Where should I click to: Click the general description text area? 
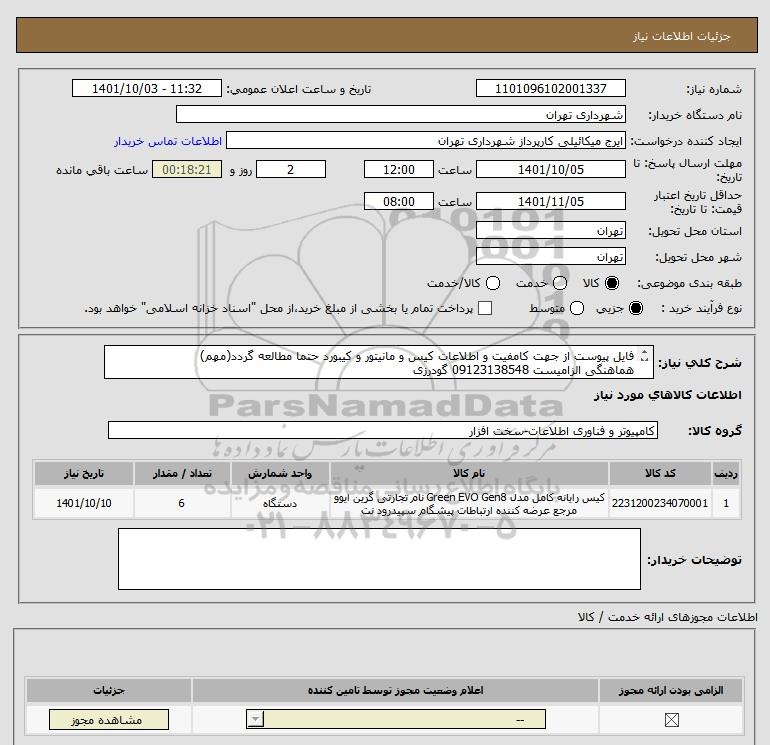tap(379, 362)
